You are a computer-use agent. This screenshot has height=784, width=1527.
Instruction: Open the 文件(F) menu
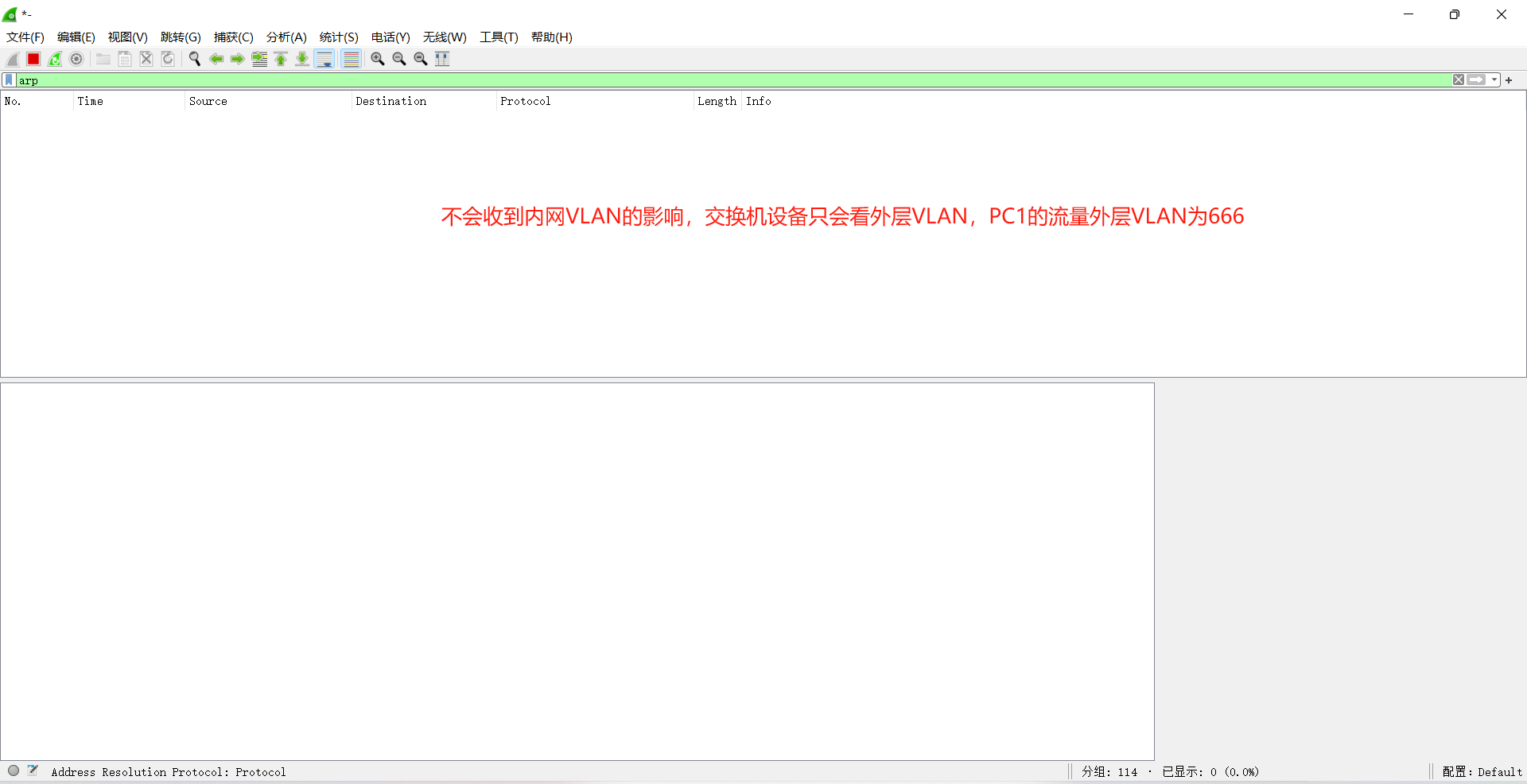[x=25, y=37]
